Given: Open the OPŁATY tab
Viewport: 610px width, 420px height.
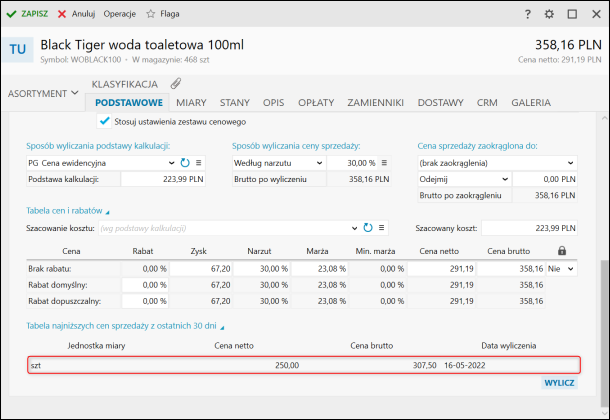Looking at the screenshot, I should click(316, 103).
